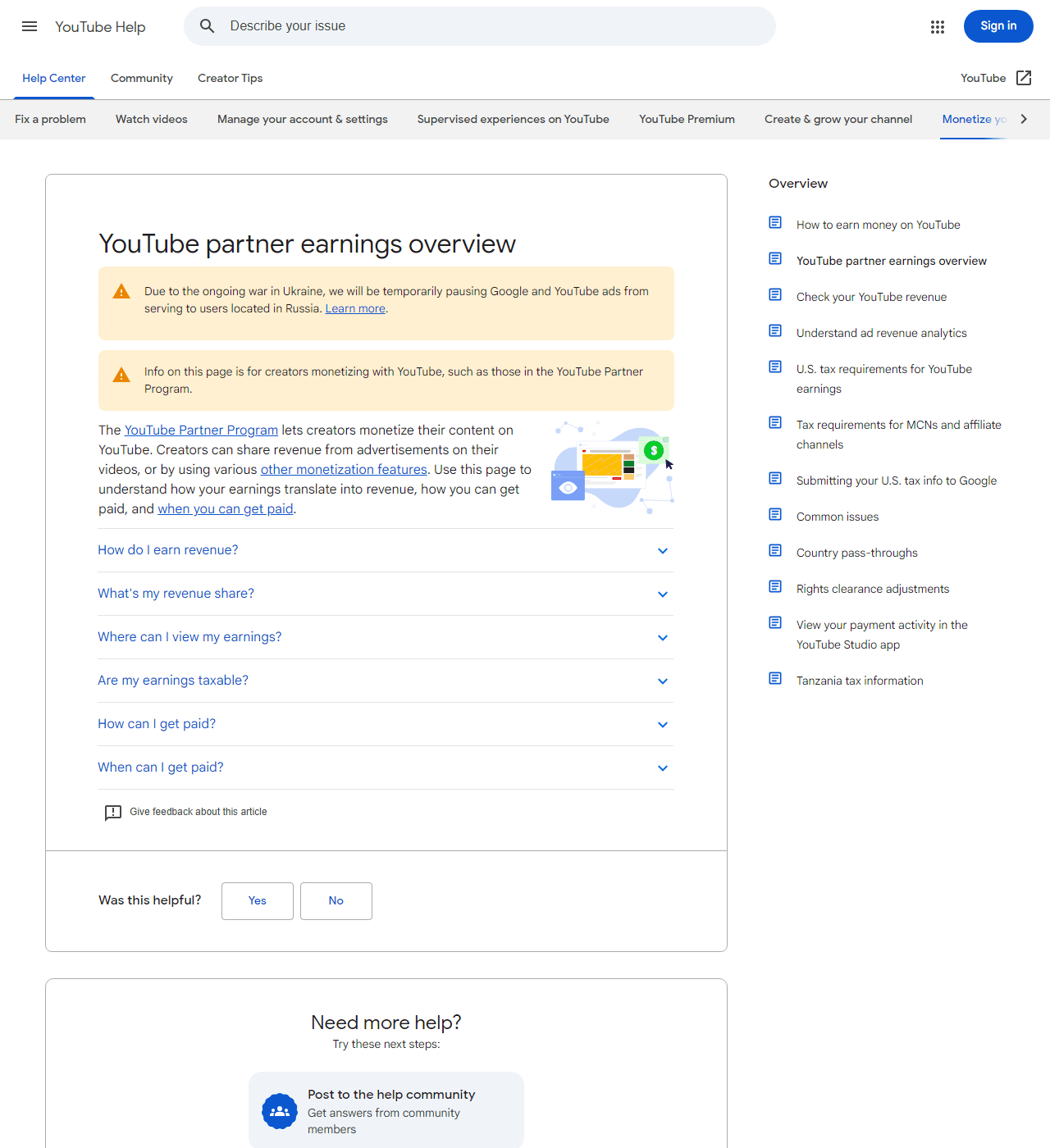The image size is (1050, 1148).
Task: Open 'How to earn money on YouTube' article
Action: [x=879, y=225]
